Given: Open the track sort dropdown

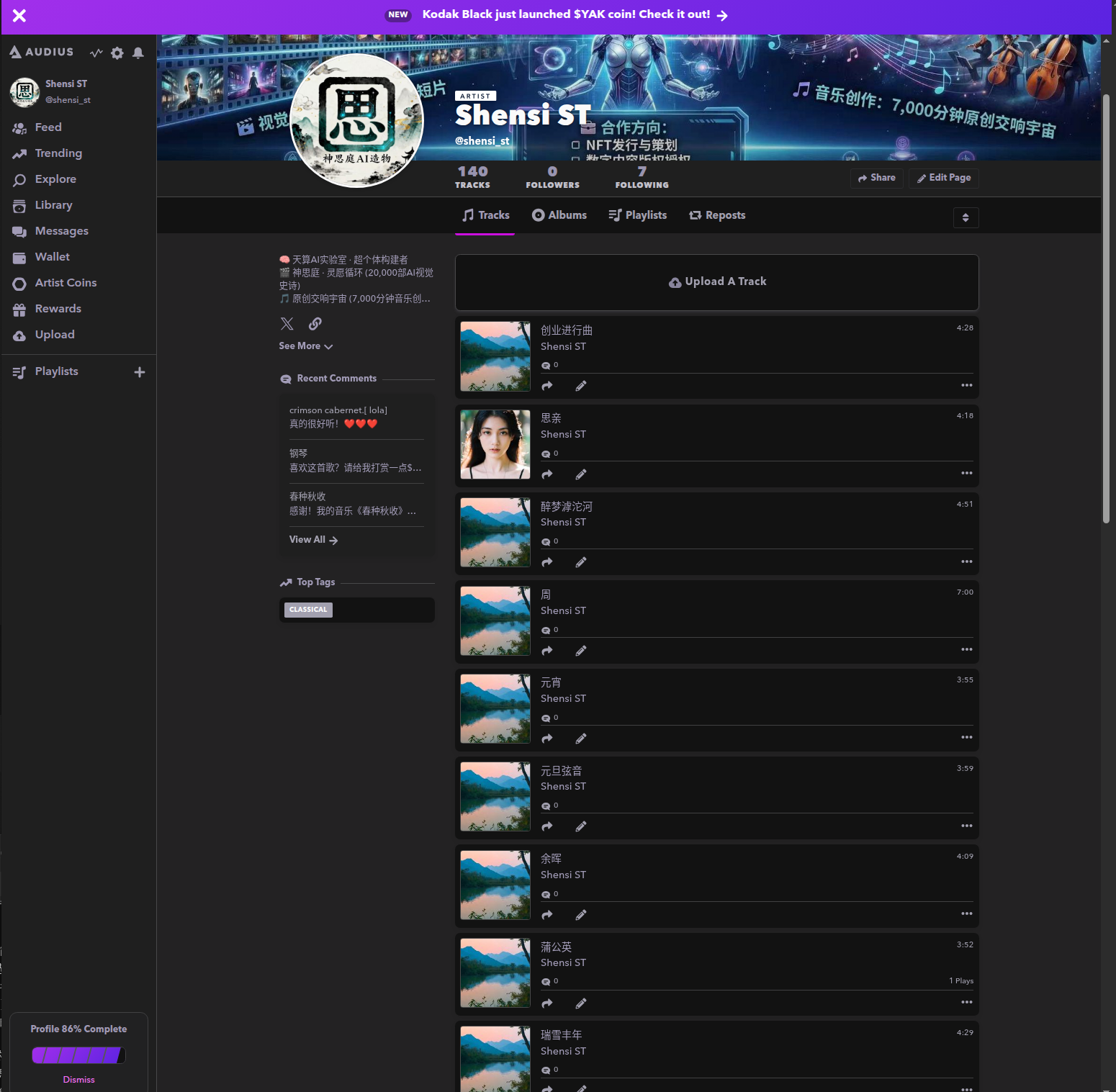Looking at the screenshot, I should click(x=966, y=217).
